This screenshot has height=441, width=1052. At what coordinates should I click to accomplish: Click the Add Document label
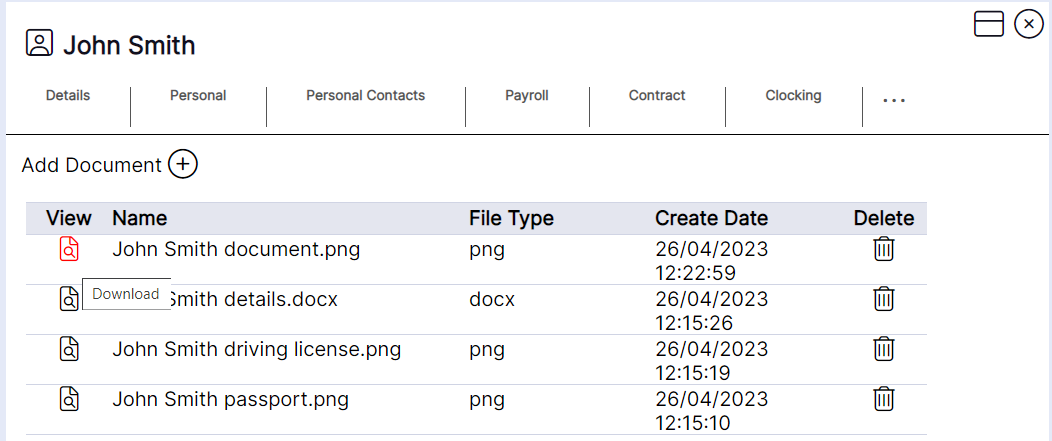coord(91,165)
